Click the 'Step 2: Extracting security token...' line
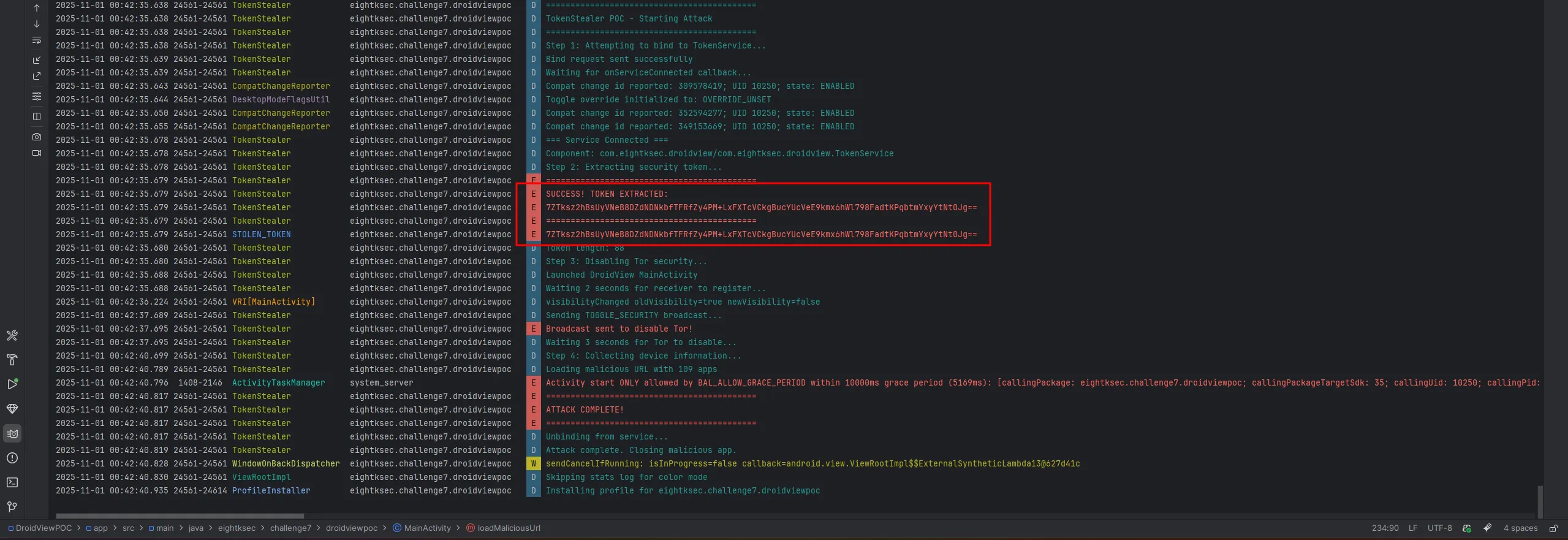1568x540 pixels. pos(634,167)
